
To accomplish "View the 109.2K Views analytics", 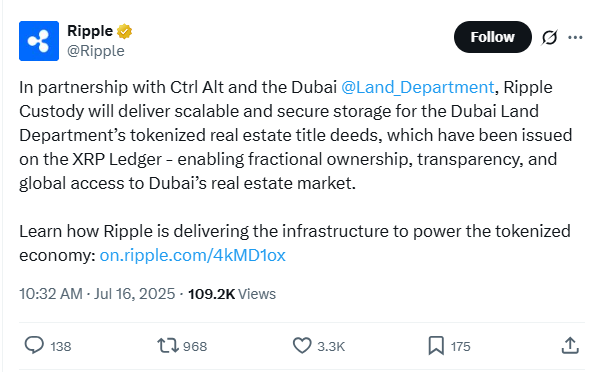I will (x=232, y=294).
